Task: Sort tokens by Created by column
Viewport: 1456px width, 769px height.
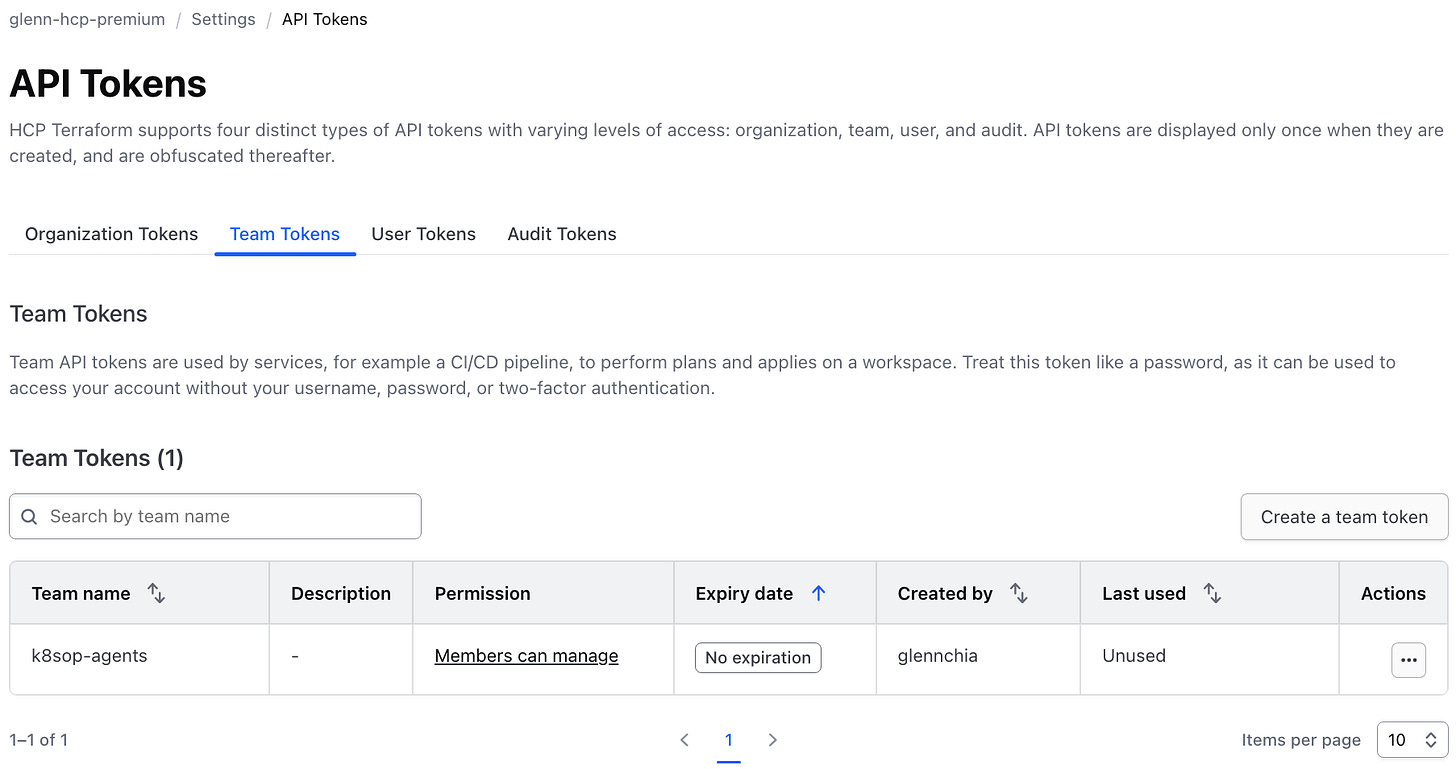Action: [1019, 592]
